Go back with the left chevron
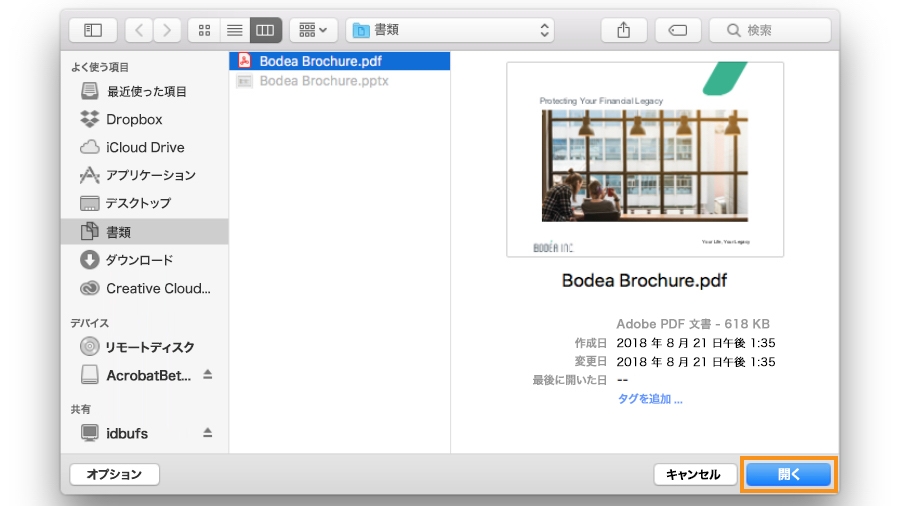This screenshot has height=506, width=900. 139,30
